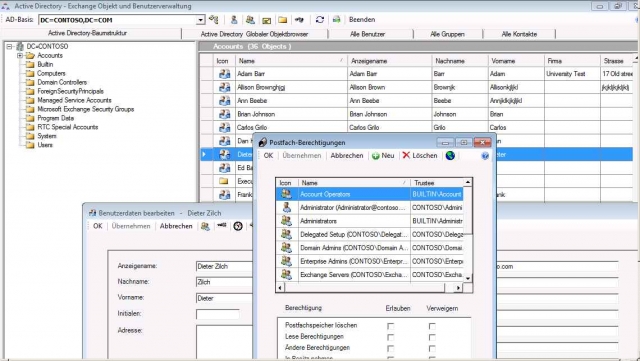The width and height of the screenshot is (640, 361).
Task: Switch to Active Directory Globaler Objektbrowser tab
Action: click(x=254, y=34)
